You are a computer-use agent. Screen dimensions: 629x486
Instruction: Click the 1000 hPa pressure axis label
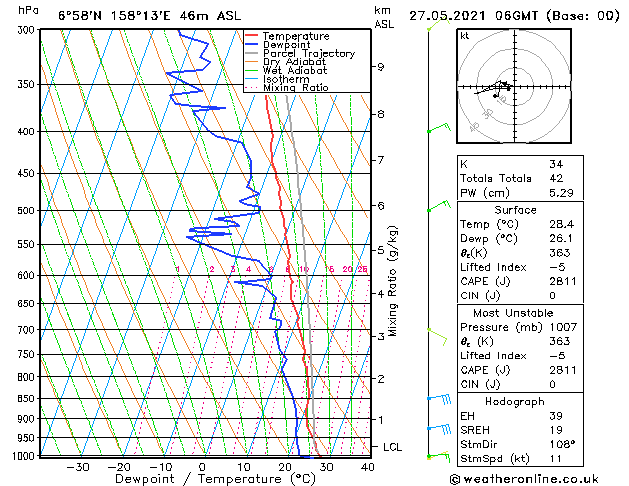click(x=24, y=456)
